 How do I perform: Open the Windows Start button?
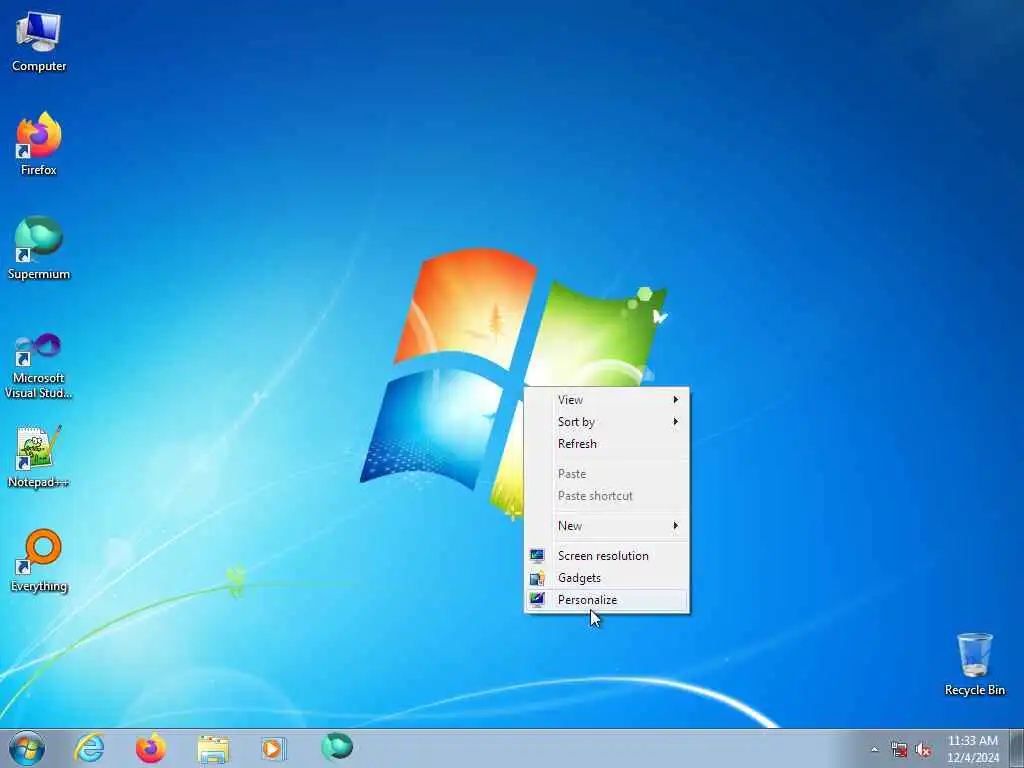tap(27, 748)
